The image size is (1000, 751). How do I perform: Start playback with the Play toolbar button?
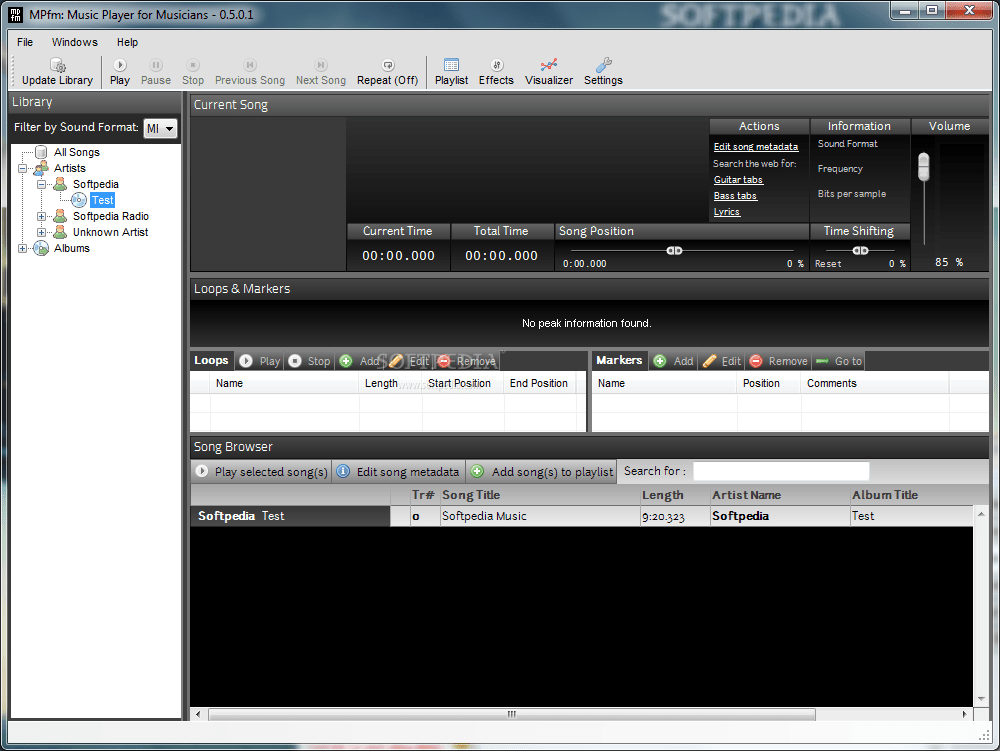coord(119,72)
